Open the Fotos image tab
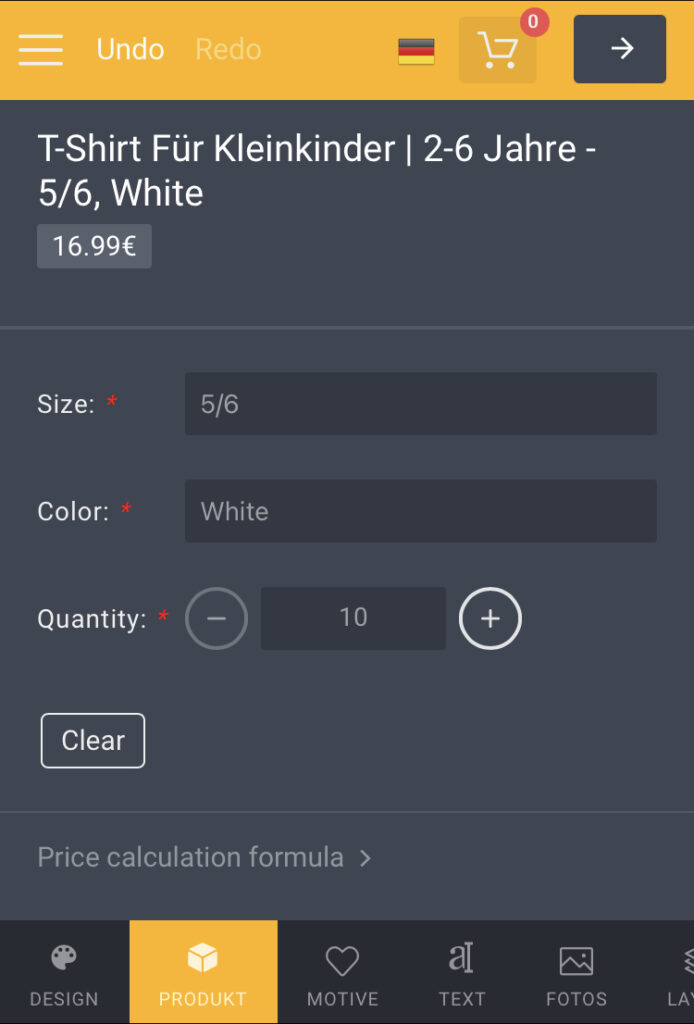Viewport: 694px width, 1024px height. coord(576,972)
